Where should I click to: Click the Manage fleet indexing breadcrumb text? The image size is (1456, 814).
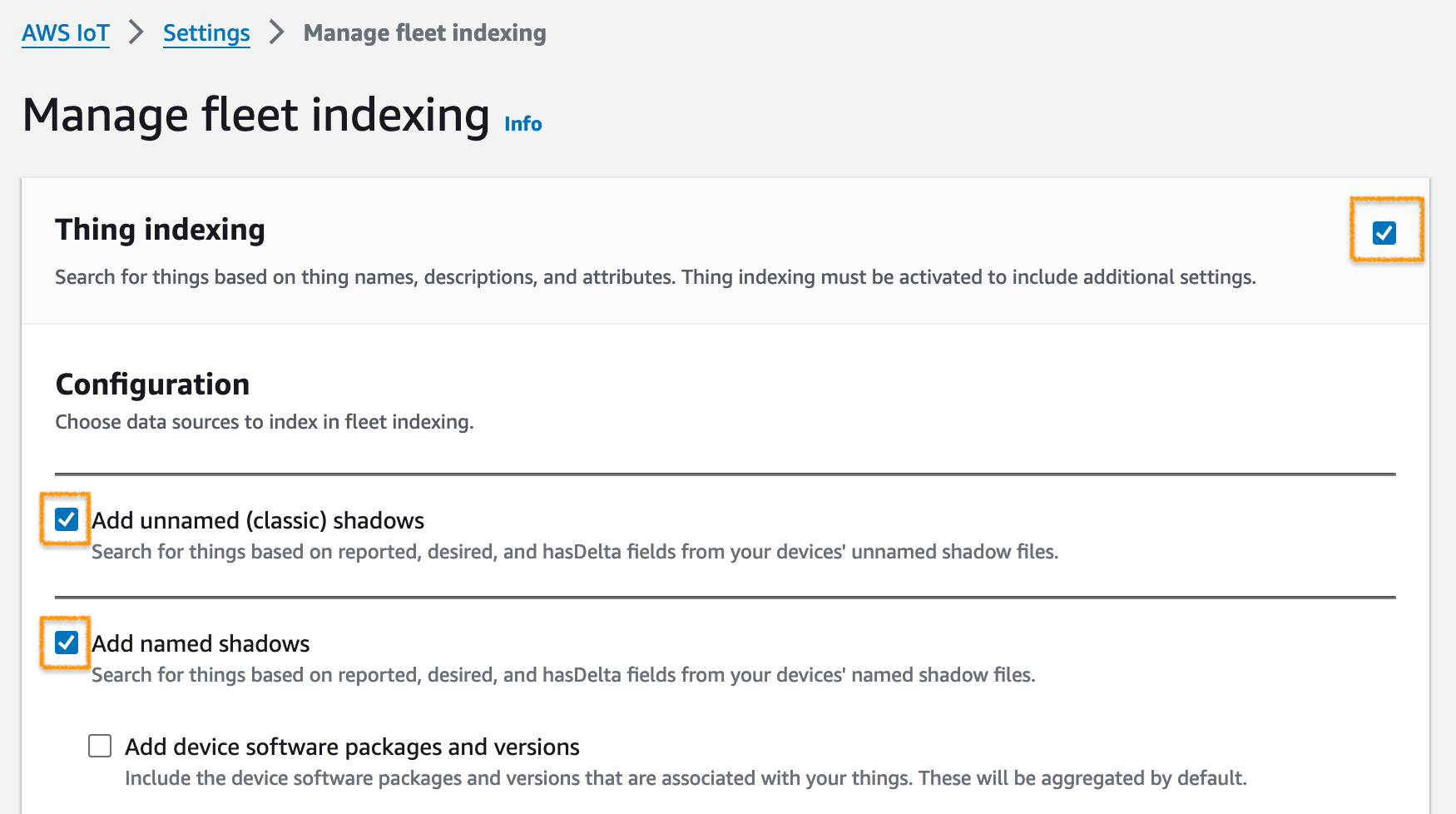424,33
